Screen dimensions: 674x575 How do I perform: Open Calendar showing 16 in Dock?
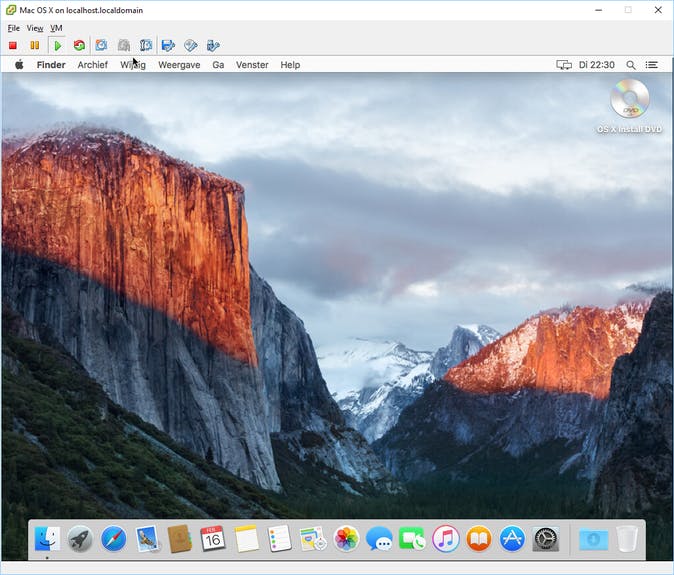(x=213, y=538)
